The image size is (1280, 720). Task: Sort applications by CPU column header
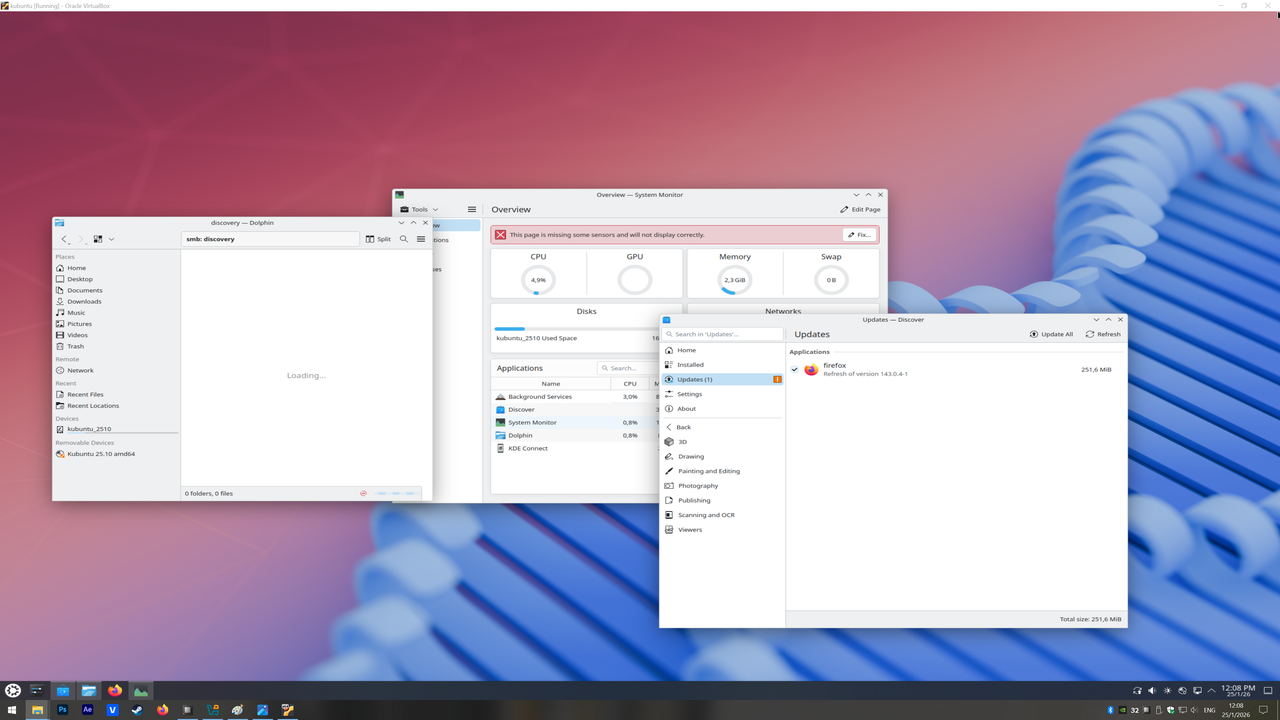[630, 384]
